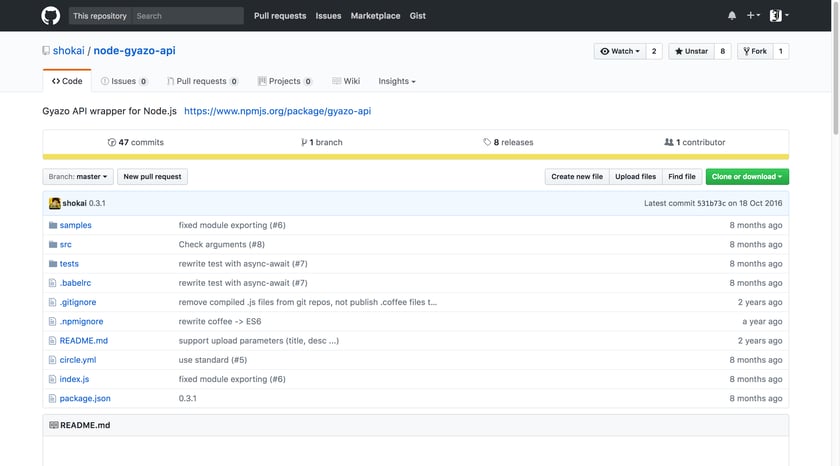
Task: View 8 releases
Action: click(x=508, y=142)
